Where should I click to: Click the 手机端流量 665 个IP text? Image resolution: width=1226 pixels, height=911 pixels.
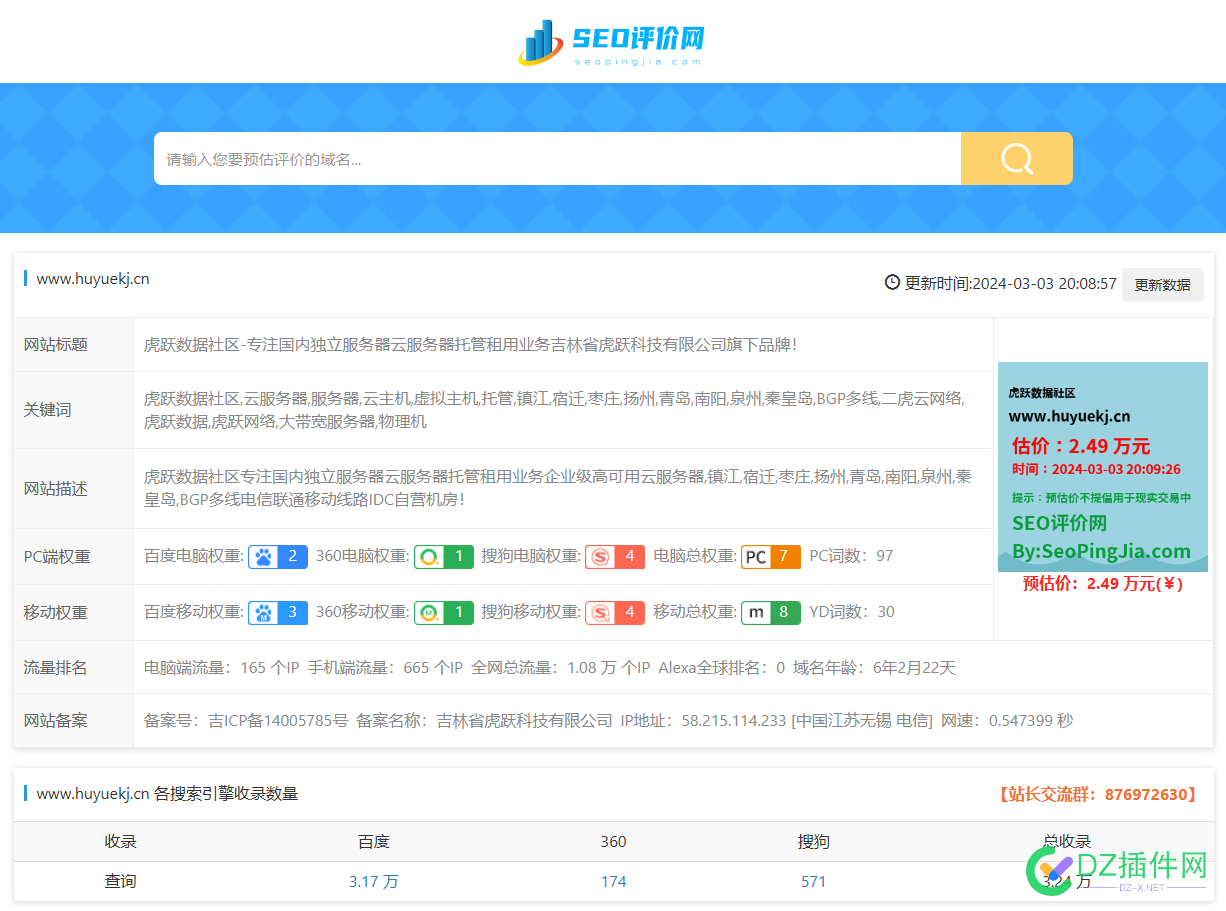(385, 667)
